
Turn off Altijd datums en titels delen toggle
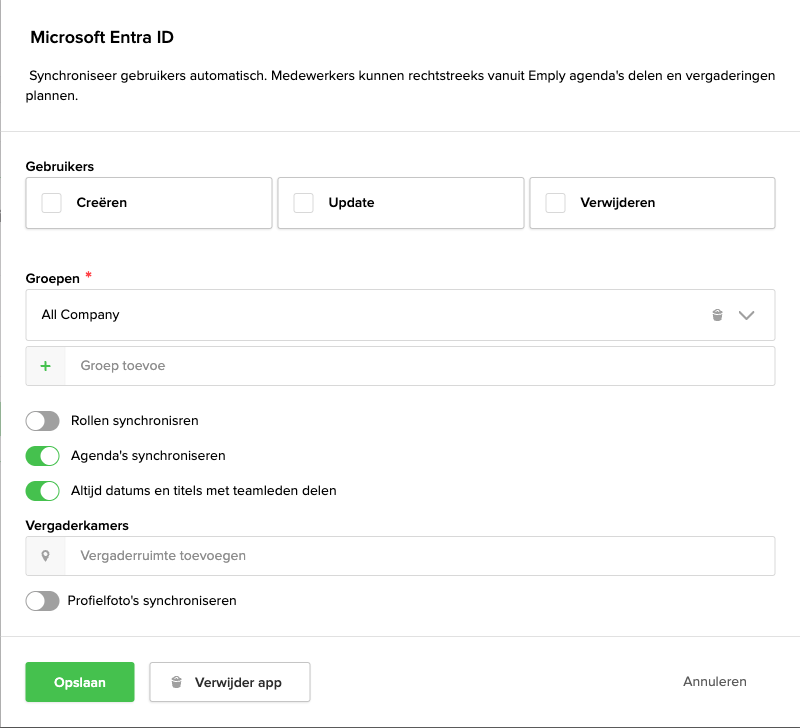pos(42,491)
